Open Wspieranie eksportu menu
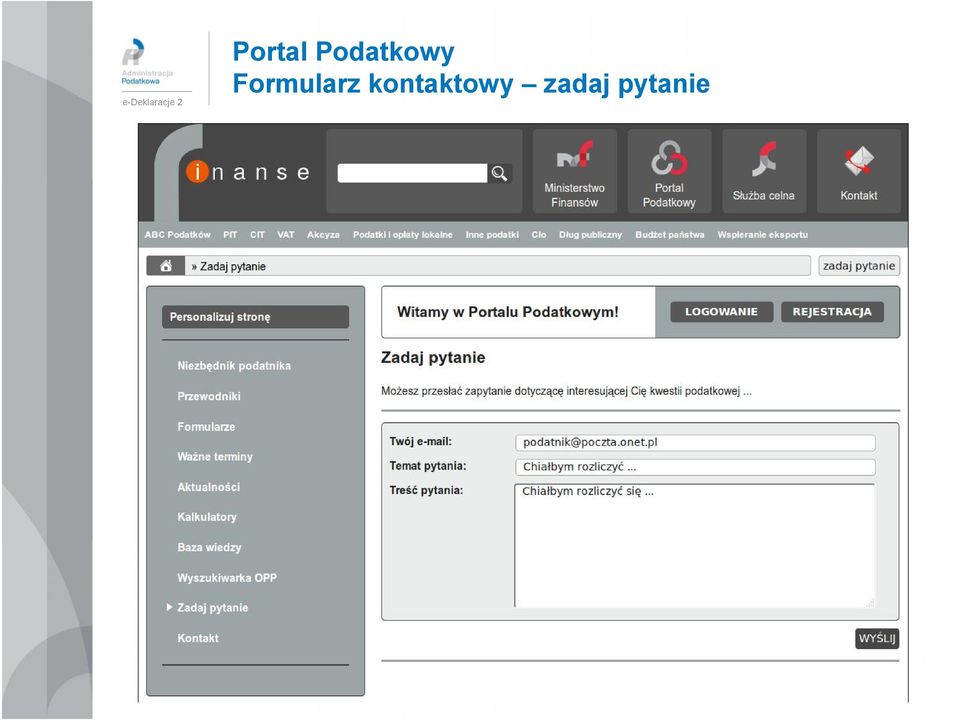960x720 pixels. [763, 235]
